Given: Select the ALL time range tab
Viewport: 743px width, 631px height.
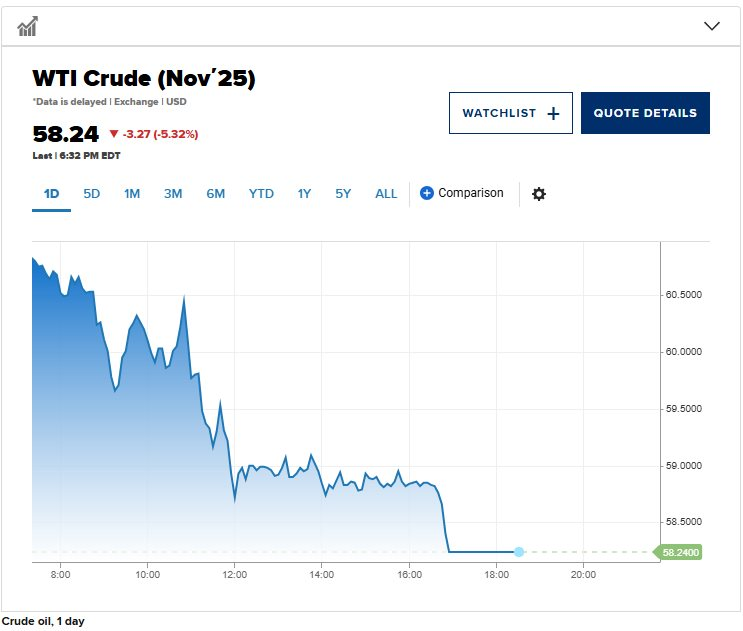Looking at the screenshot, I should click(386, 194).
